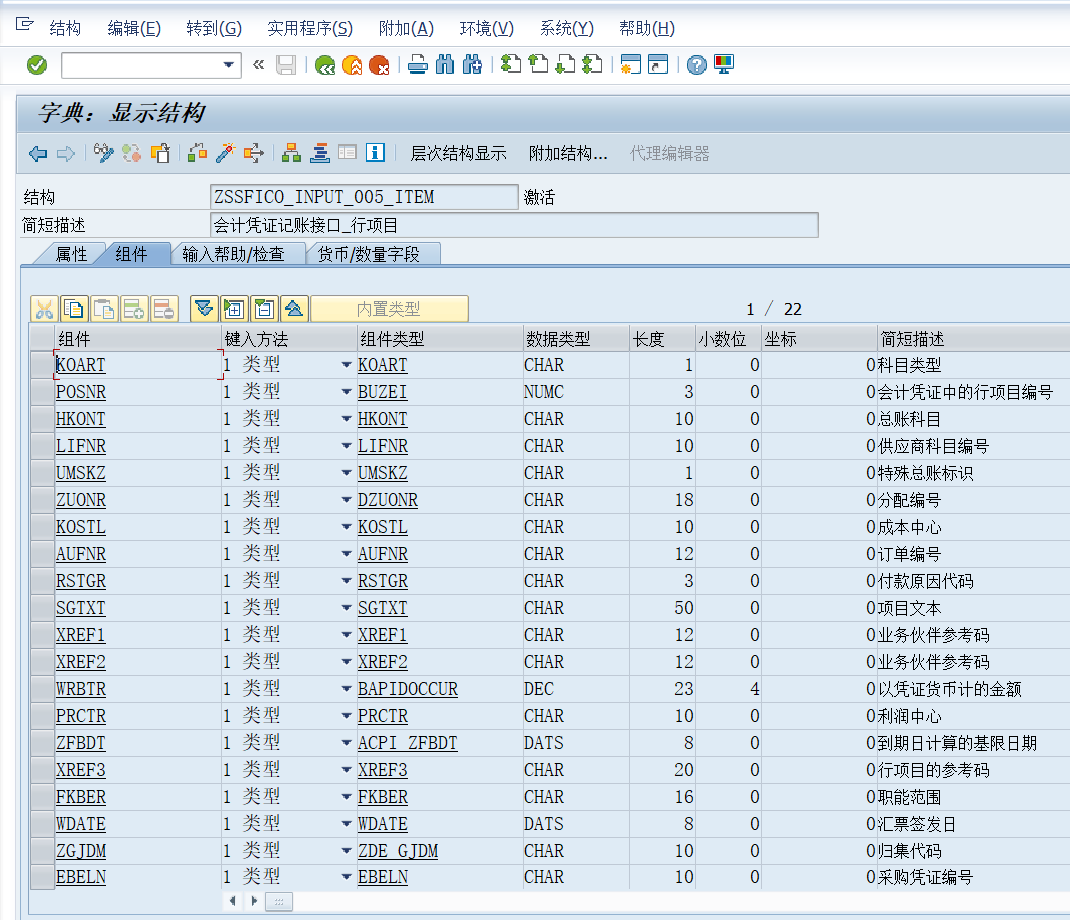Switch to the 属性 tab
Image resolution: width=1070 pixels, height=920 pixels.
coord(71,255)
